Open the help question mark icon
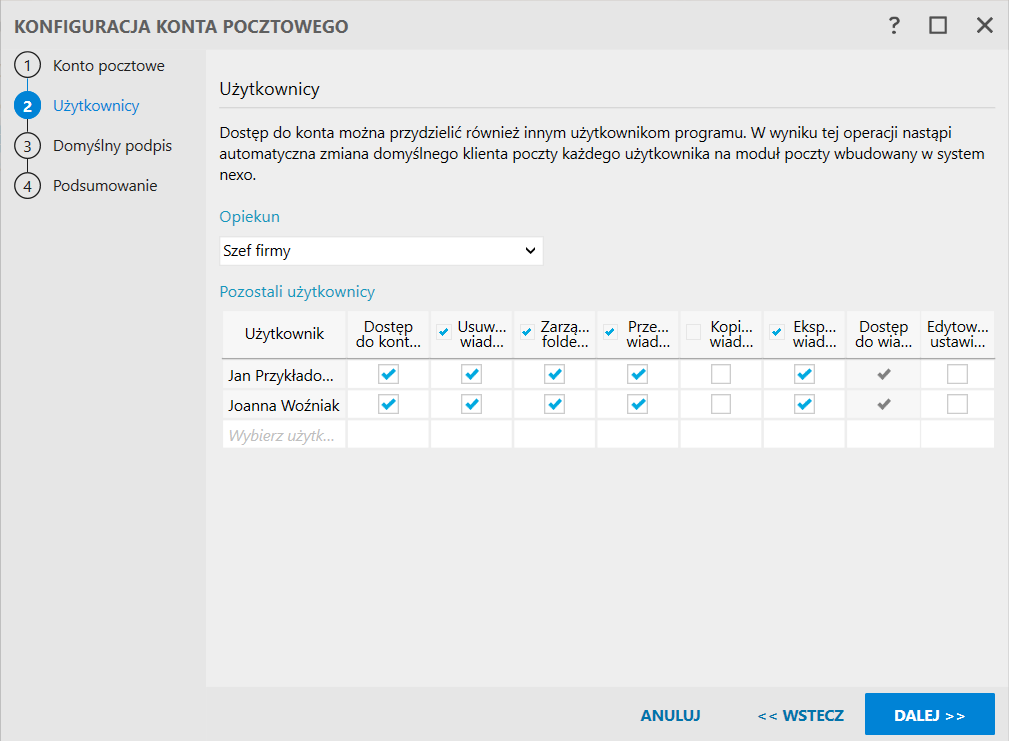 [x=895, y=26]
